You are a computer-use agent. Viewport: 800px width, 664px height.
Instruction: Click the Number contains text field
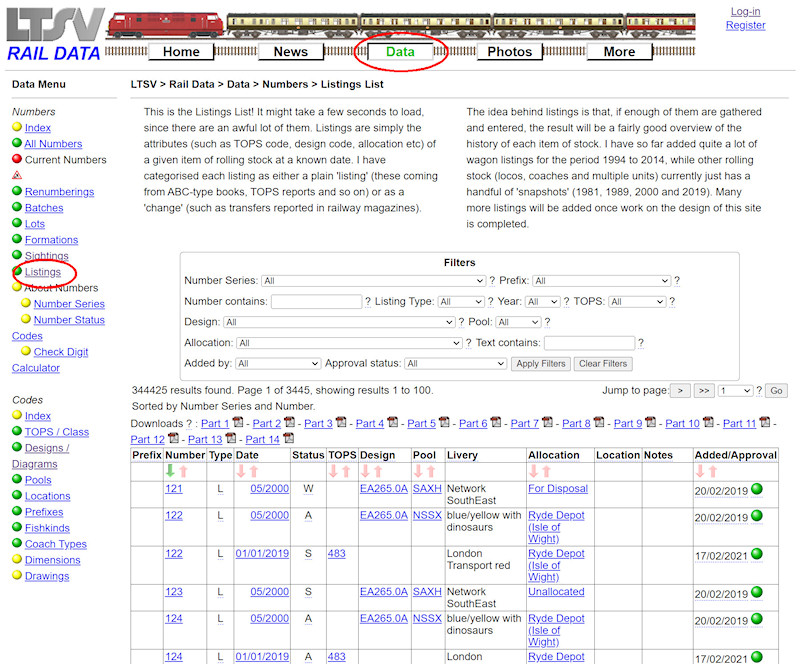click(x=315, y=301)
